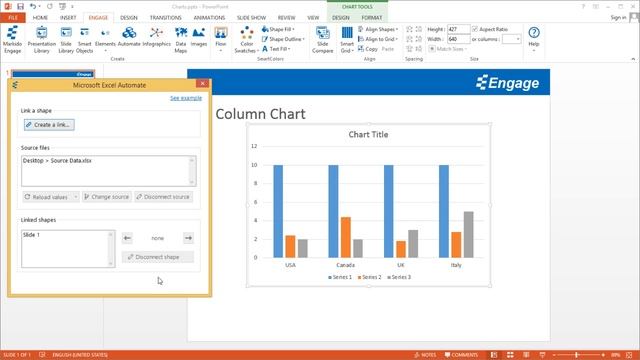
Task: Open the Flow tool
Action: (220, 40)
